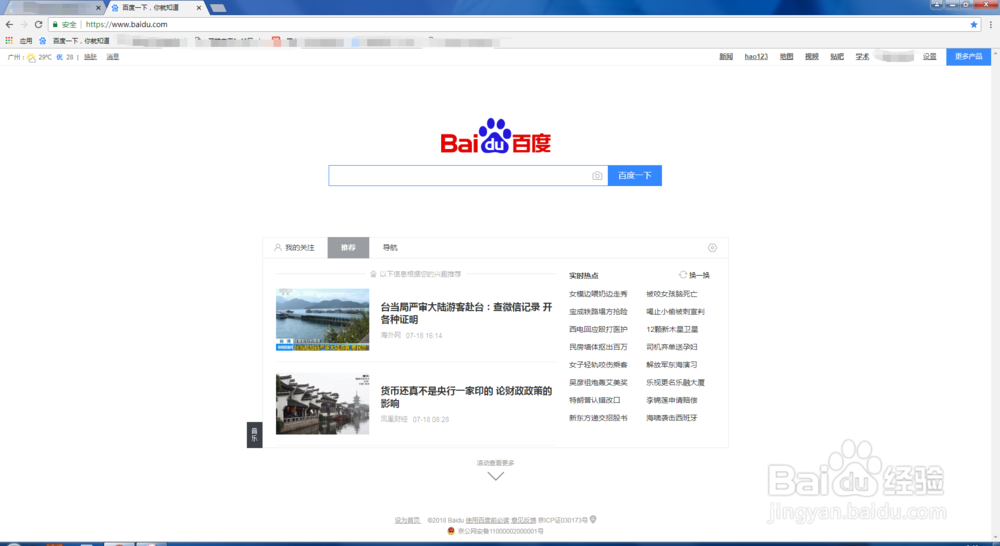Click the police badge icon in footer
The height and width of the screenshot is (546, 1000).
[x=451, y=531]
